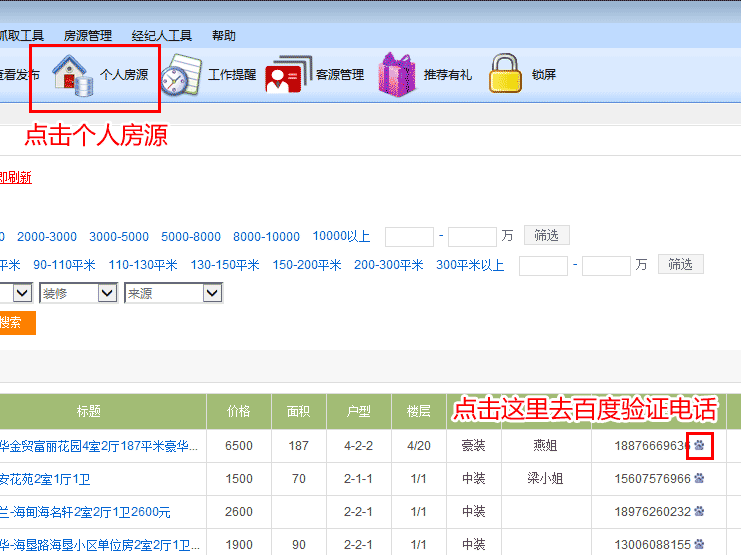Click Baidu paw icon beside 15607576966
The height and width of the screenshot is (555, 741).
[700, 479]
